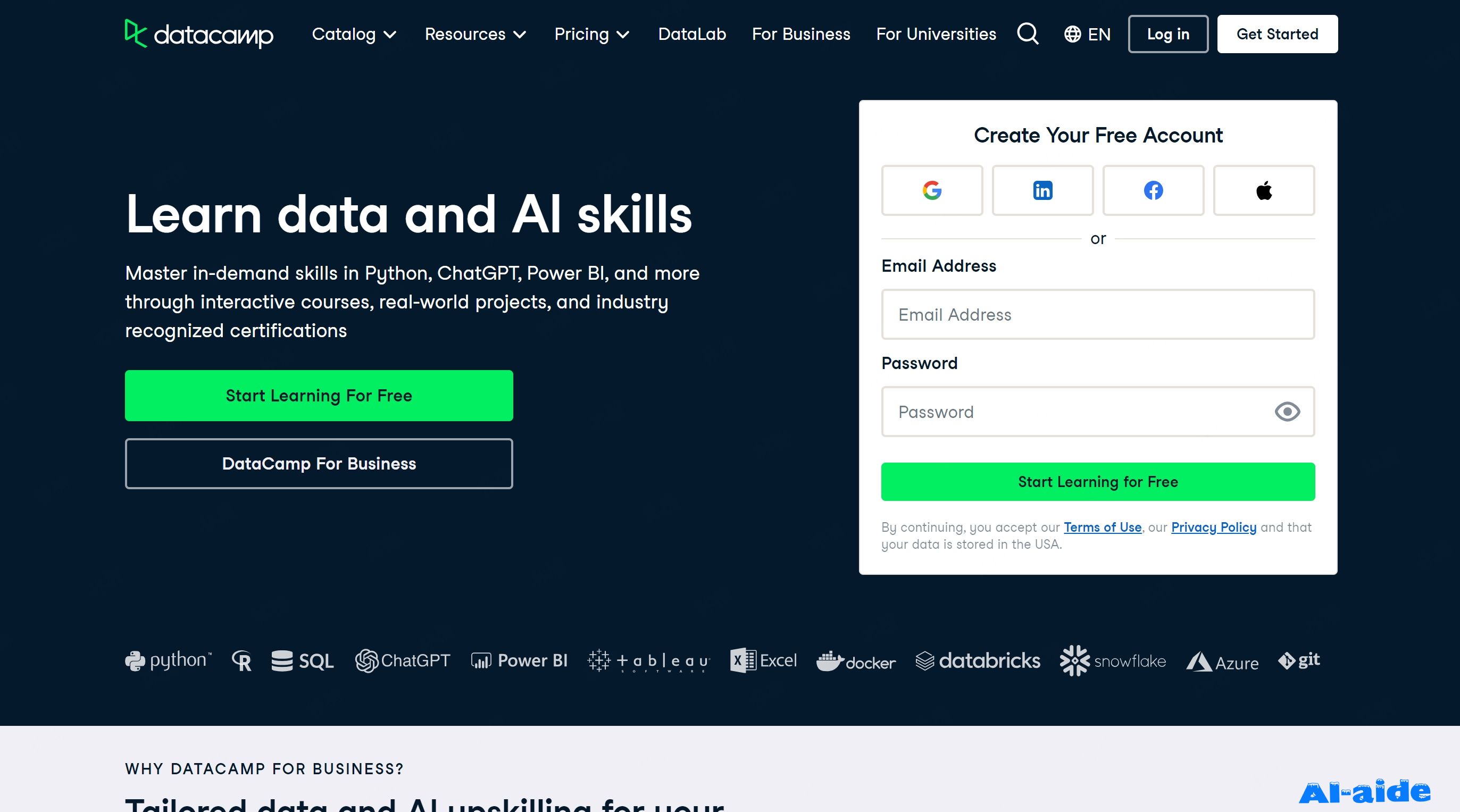Click the Git logo
Image resolution: width=1460 pixels, height=812 pixels.
(x=1299, y=660)
